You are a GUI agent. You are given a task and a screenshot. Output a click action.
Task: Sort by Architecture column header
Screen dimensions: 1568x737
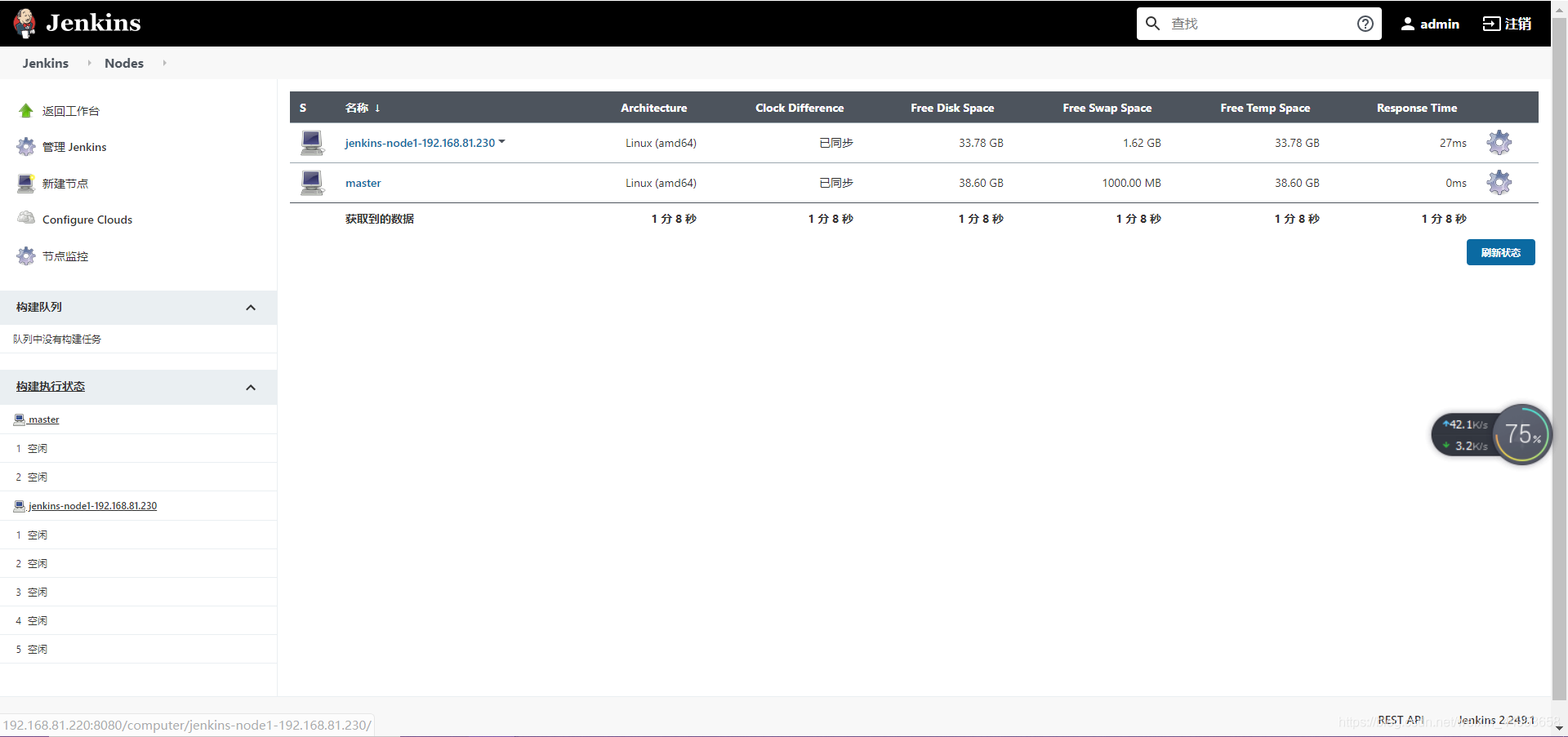653,108
